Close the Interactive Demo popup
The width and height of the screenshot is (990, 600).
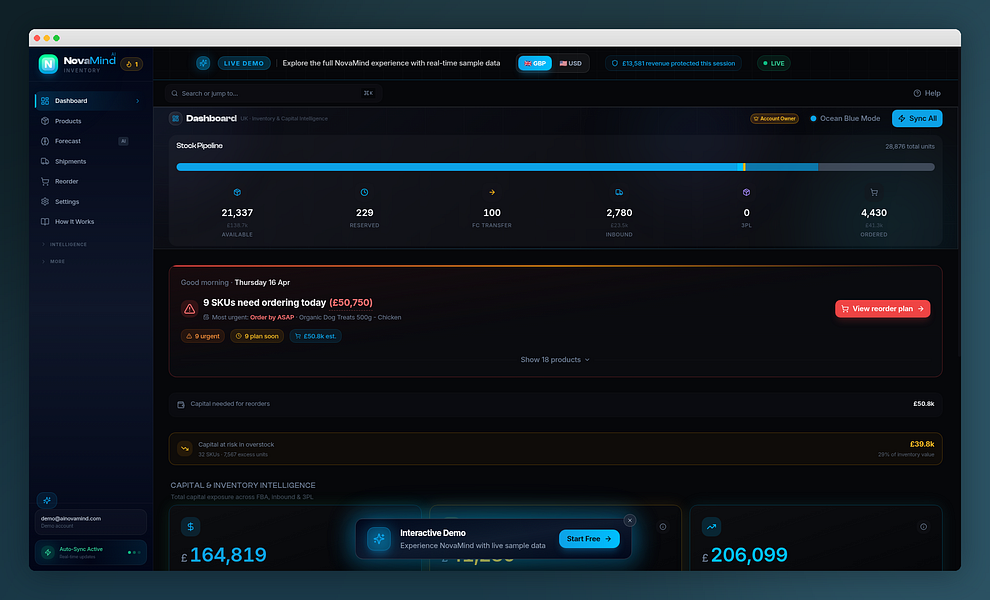[x=629, y=520]
